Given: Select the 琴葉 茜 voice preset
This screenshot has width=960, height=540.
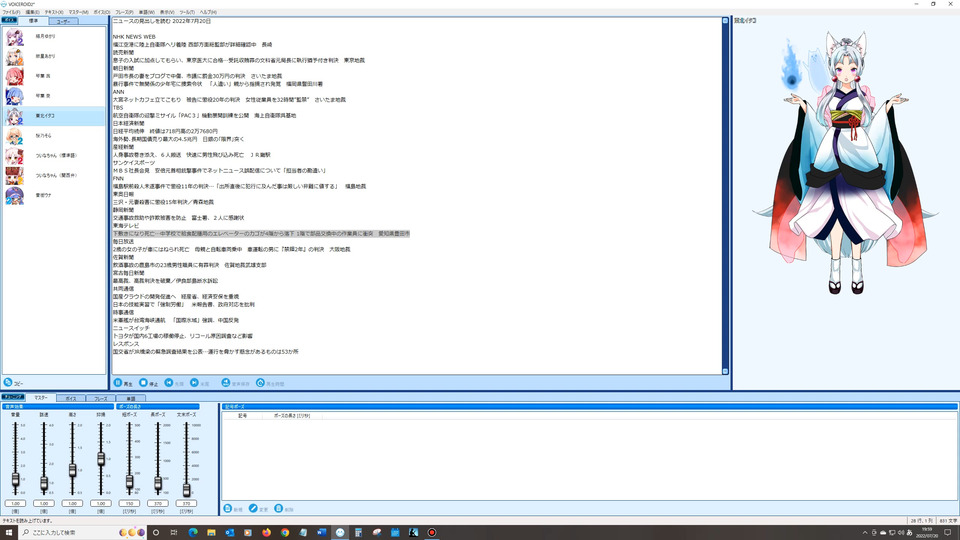Looking at the screenshot, I should (x=54, y=76).
